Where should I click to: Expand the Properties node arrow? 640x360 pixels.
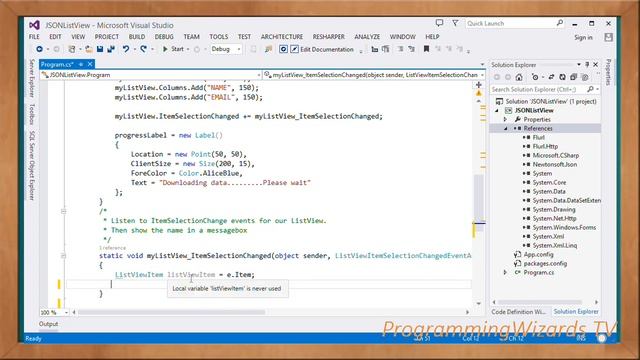[505, 120]
